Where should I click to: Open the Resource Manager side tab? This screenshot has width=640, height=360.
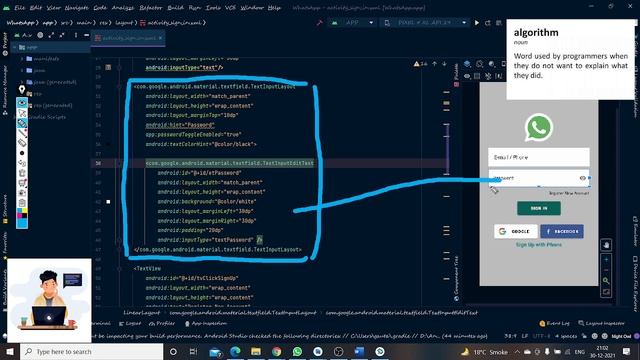[x=5, y=90]
